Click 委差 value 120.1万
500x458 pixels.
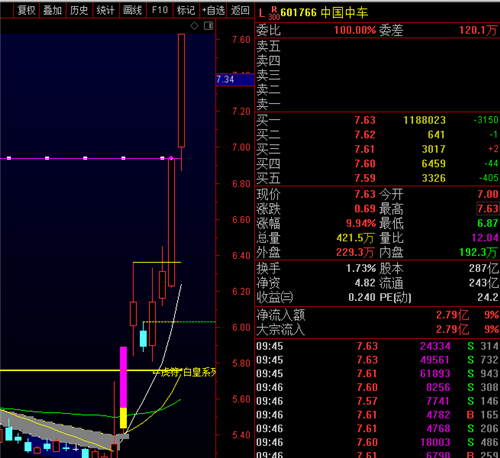(x=478, y=30)
